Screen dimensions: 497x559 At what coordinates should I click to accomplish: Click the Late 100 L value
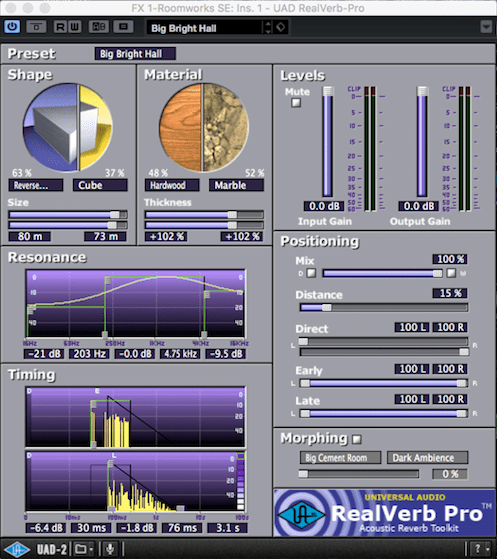(x=412, y=399)
